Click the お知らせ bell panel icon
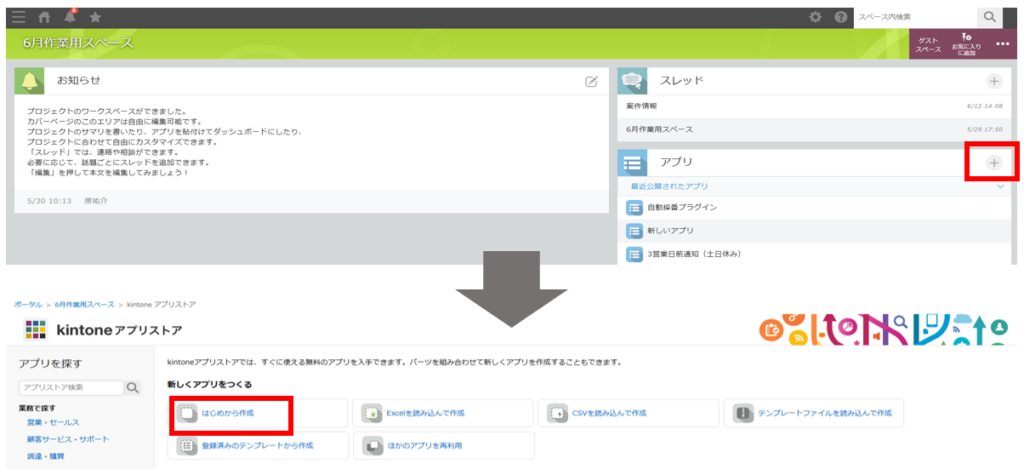 [29, 80]
